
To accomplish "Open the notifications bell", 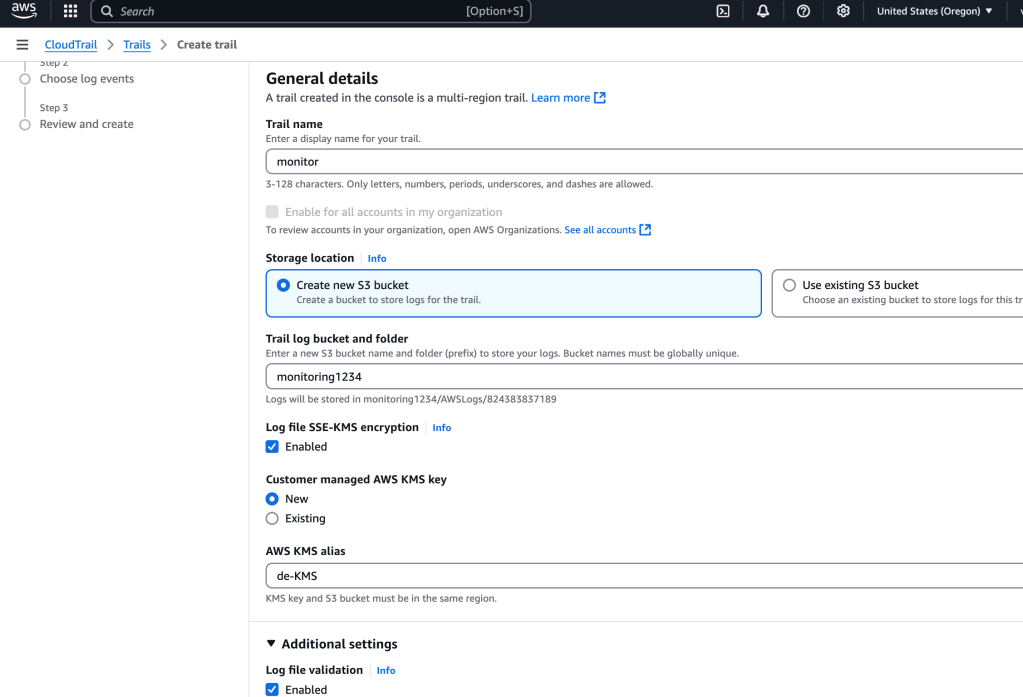I will tap(763, 11).
